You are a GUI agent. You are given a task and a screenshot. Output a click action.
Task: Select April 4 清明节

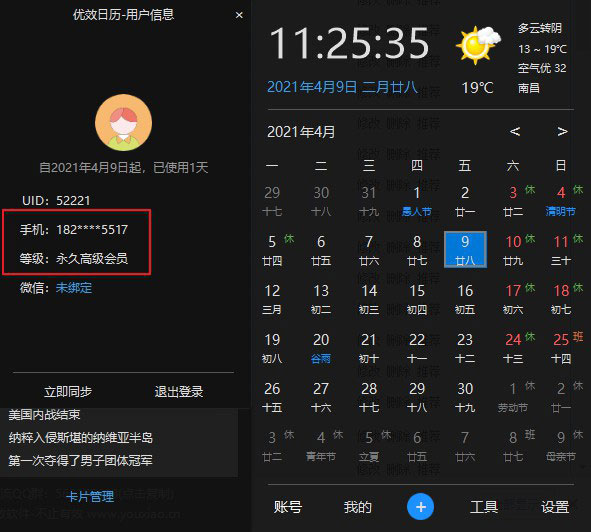[x=561, y=201]
